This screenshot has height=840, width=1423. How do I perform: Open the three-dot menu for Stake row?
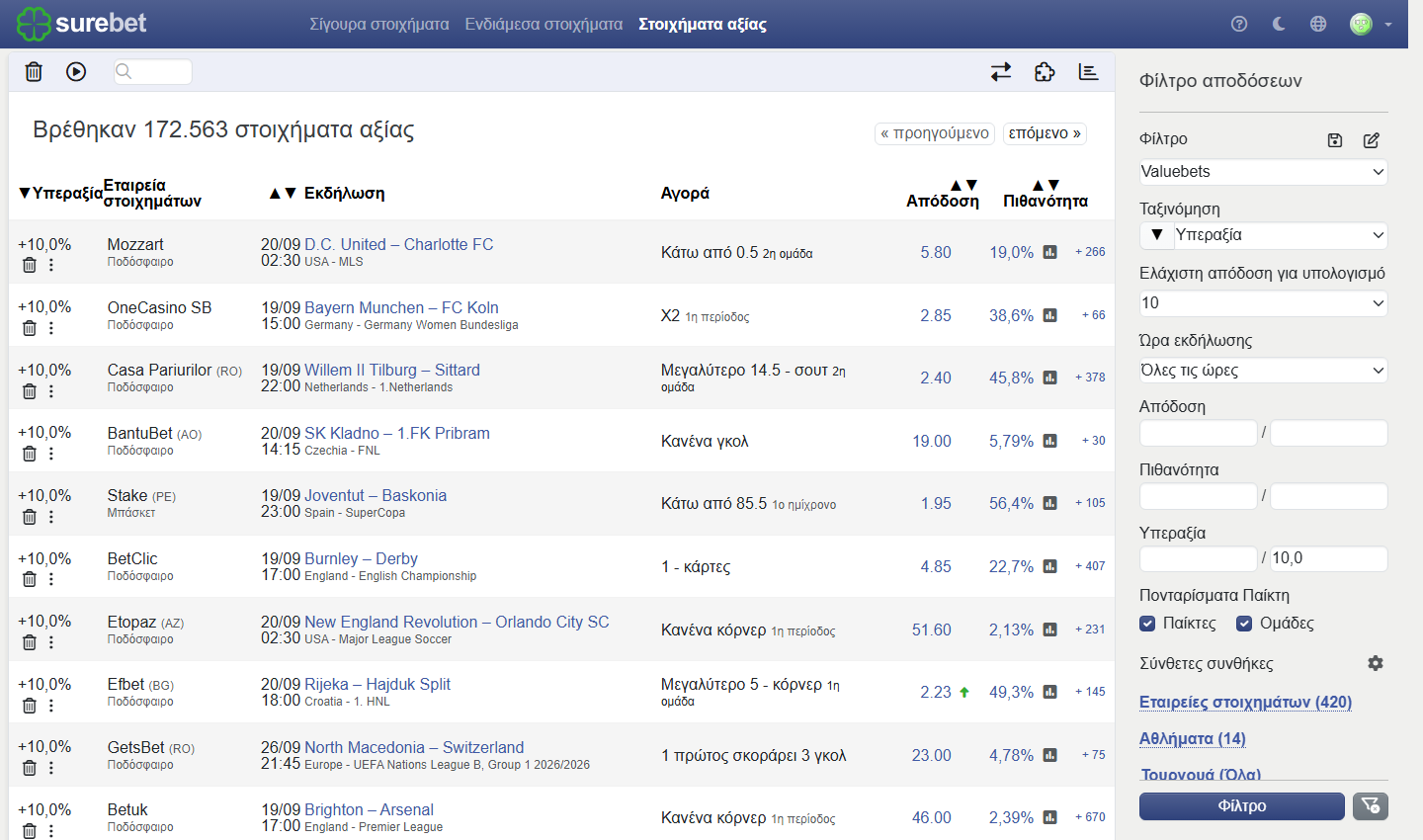point(51,517)
